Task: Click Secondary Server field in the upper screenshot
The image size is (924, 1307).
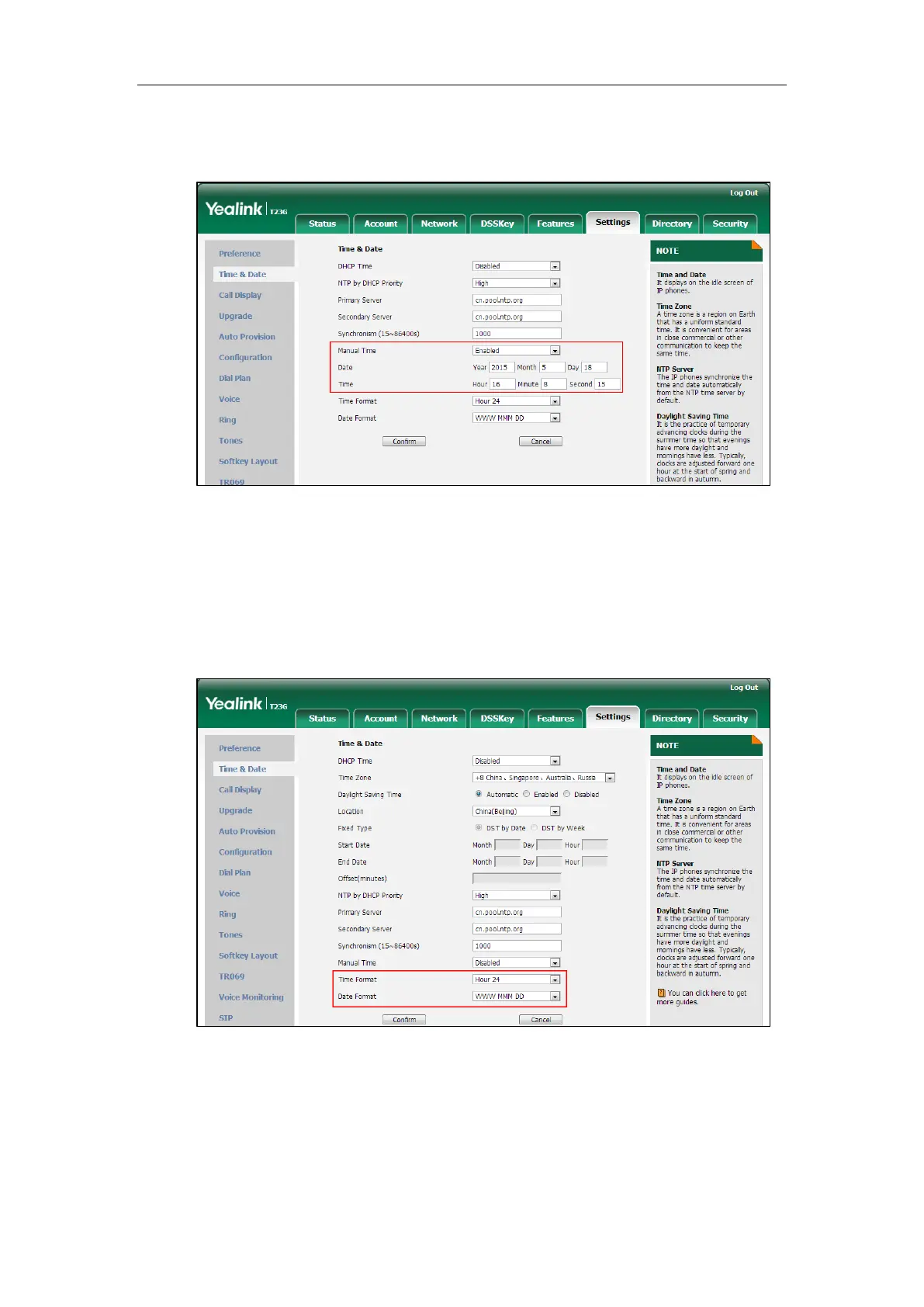Action: click(517, 317)
